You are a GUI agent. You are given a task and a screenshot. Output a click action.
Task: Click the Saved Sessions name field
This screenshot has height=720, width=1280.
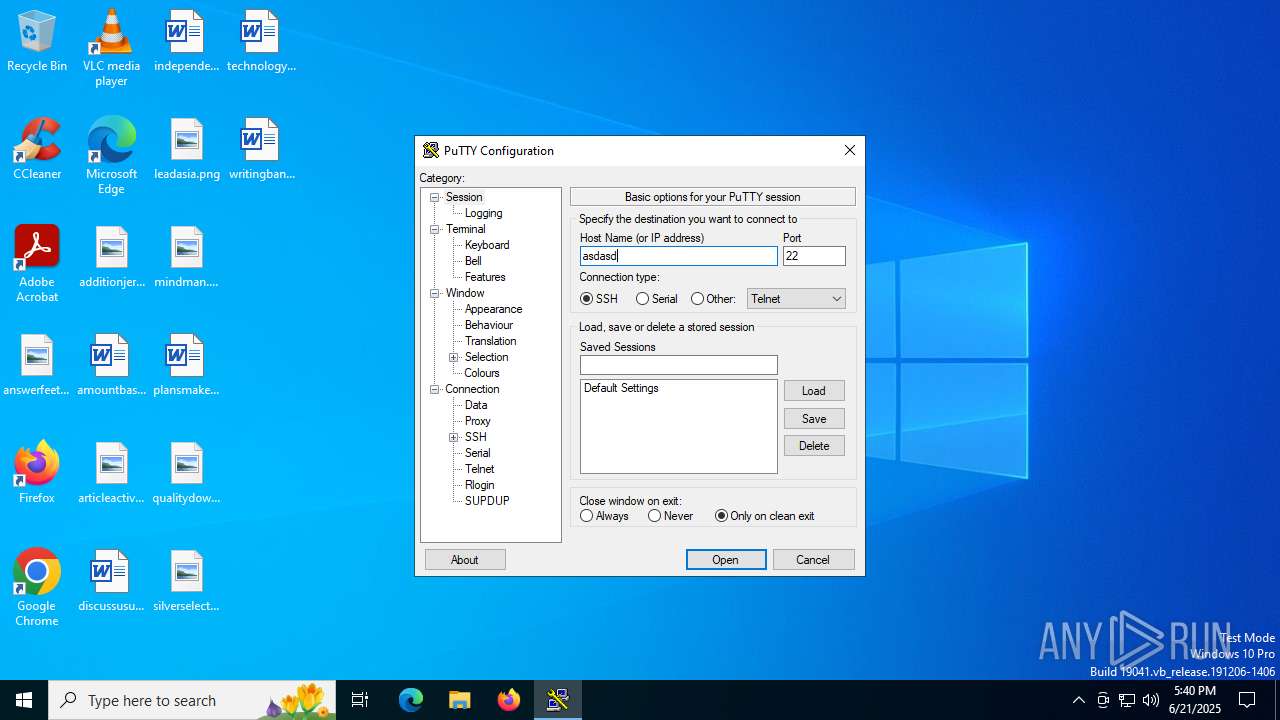coord(679,365)
